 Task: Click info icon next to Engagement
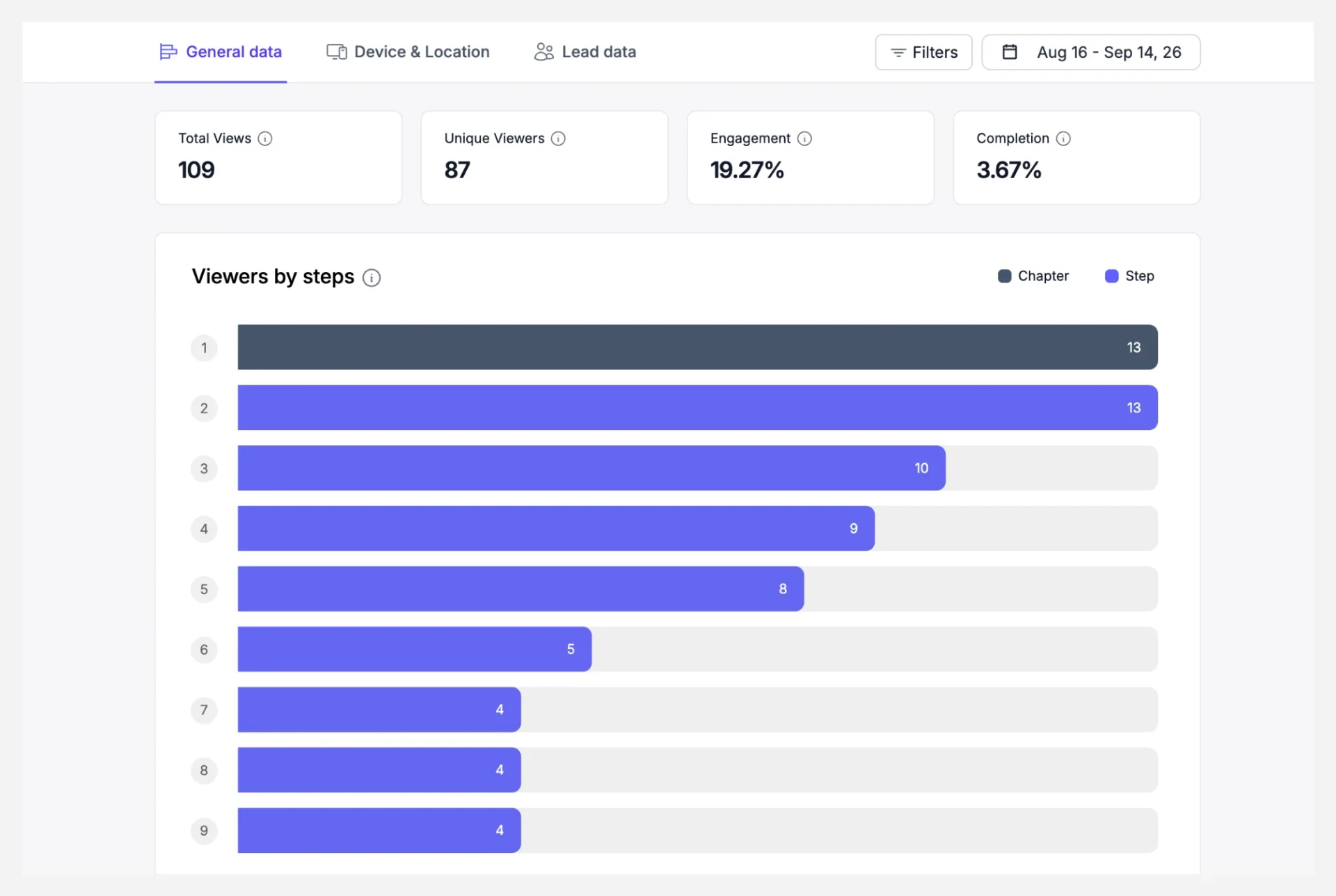804,138
